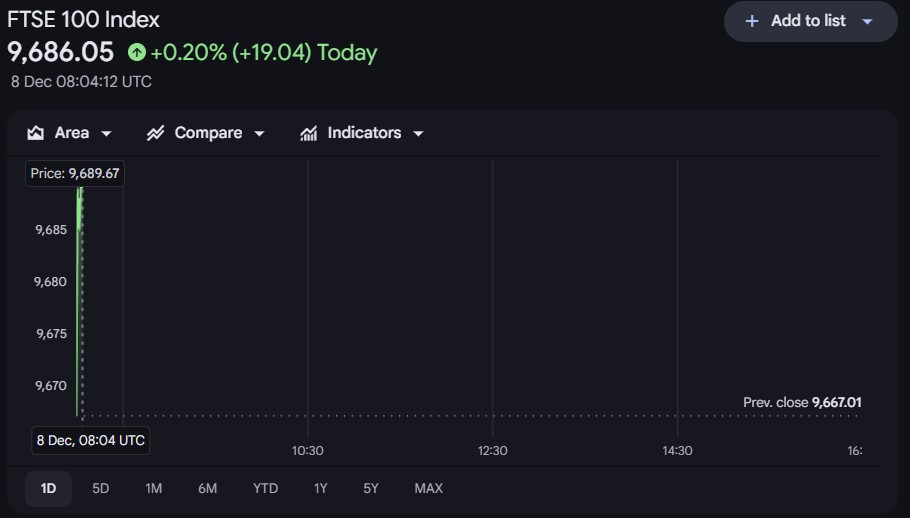The height and width of the screenshot is (518, 910).
Task: Click the 9,685 price axis label
Action: click(51, 230)
